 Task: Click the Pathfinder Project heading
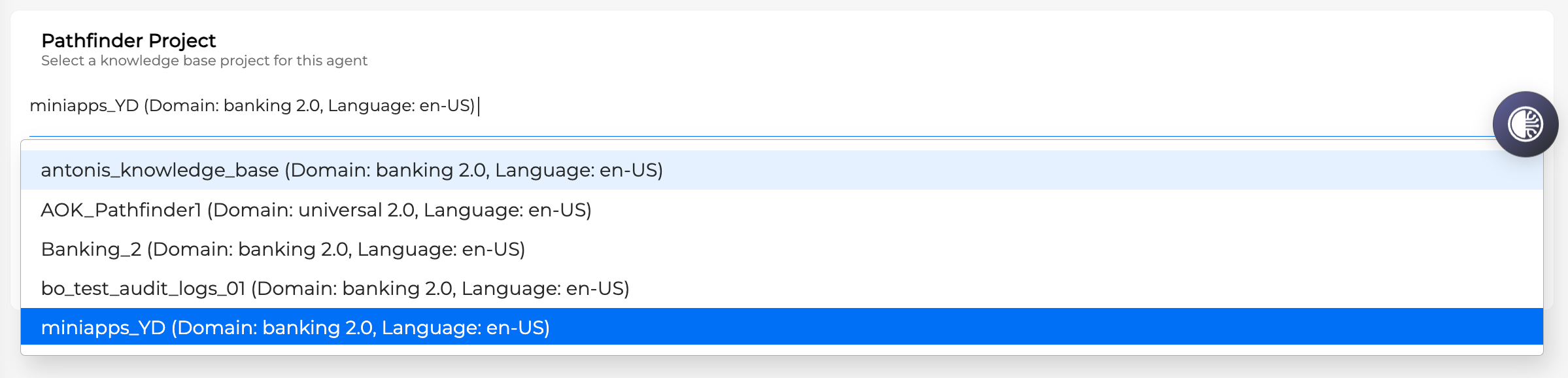pos(129,40)
